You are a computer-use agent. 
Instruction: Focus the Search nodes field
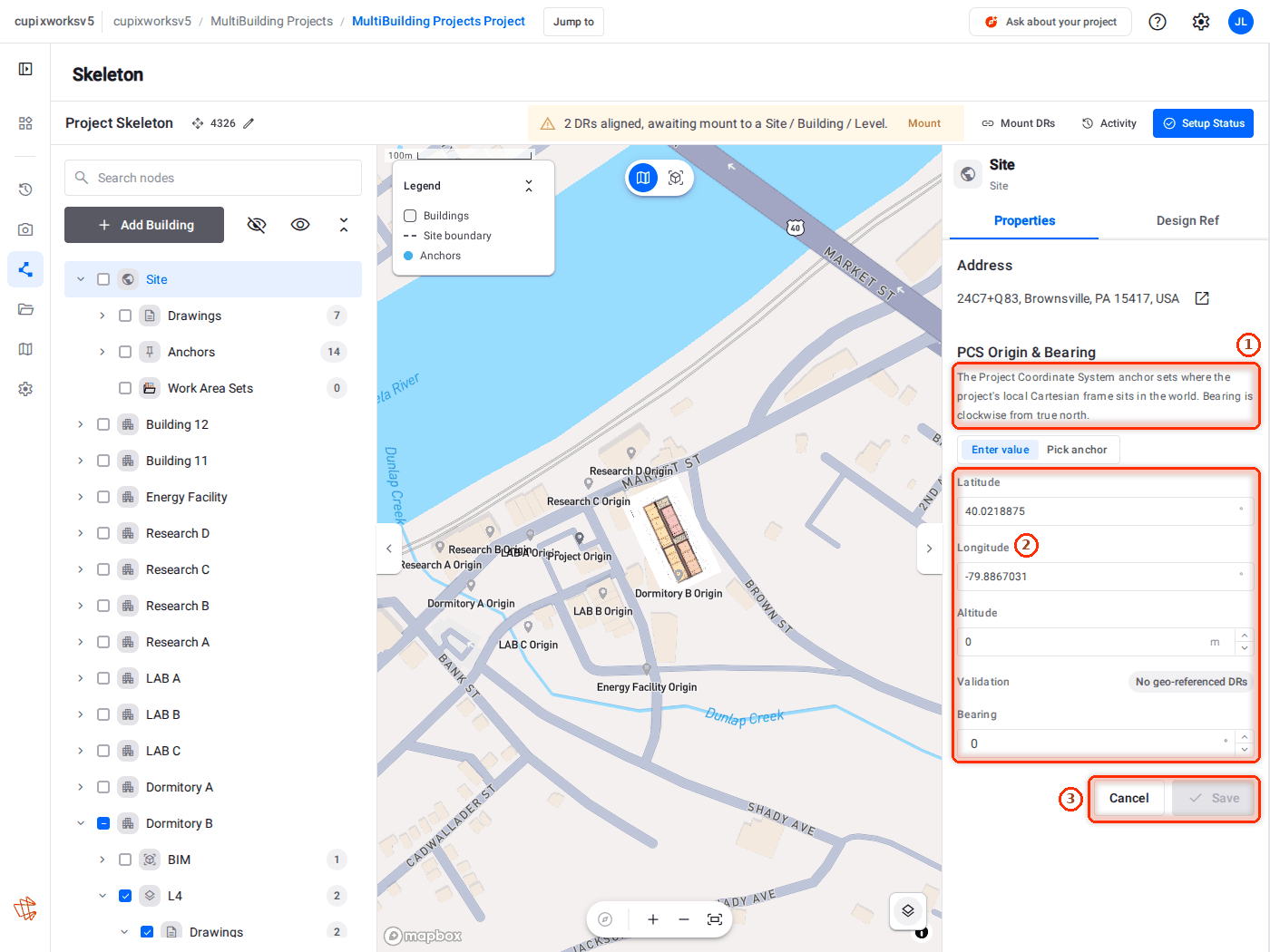pos(213,178)
